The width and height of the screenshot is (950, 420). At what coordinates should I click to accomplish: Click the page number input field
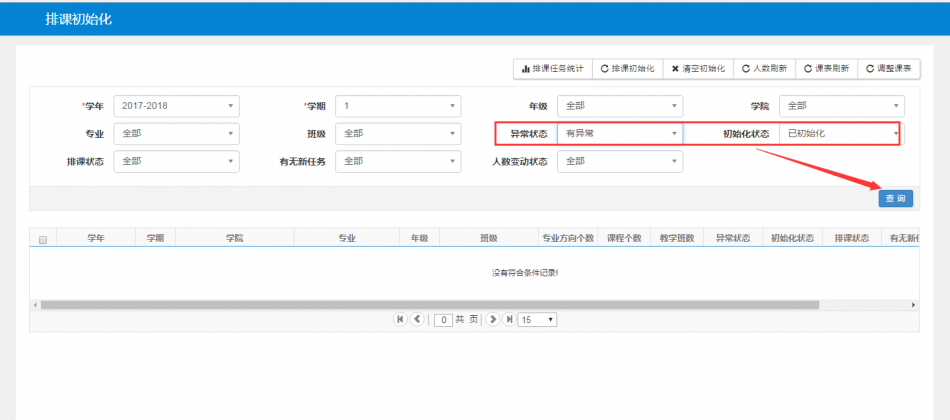pyautogui.click(x=443, y=319)
